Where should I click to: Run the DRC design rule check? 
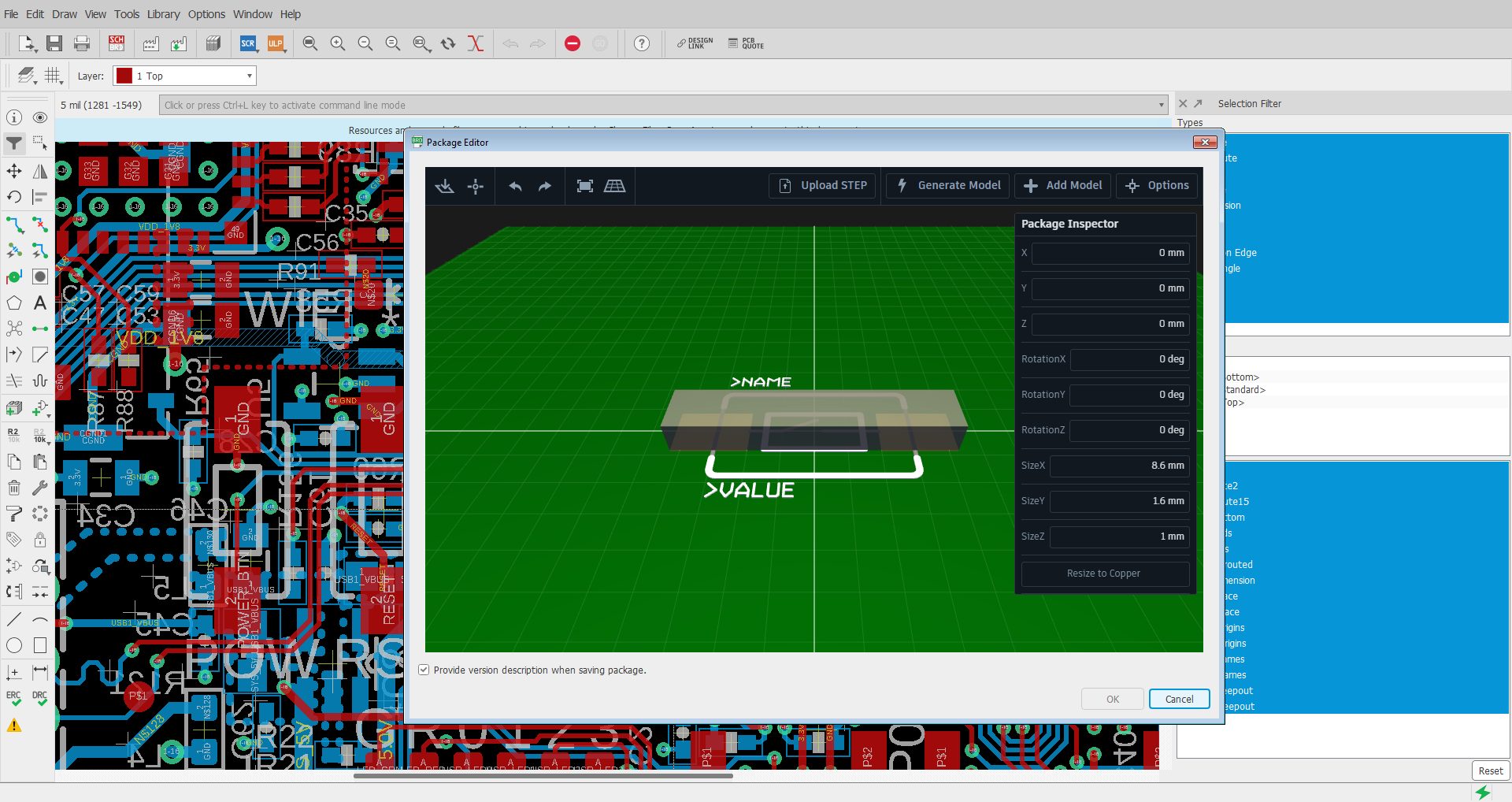(39, 696)
